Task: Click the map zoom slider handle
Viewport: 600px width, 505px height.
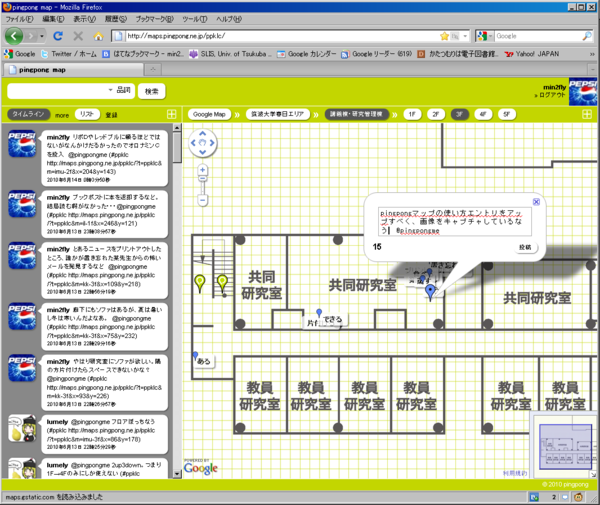Action: (x=202, y=178)
